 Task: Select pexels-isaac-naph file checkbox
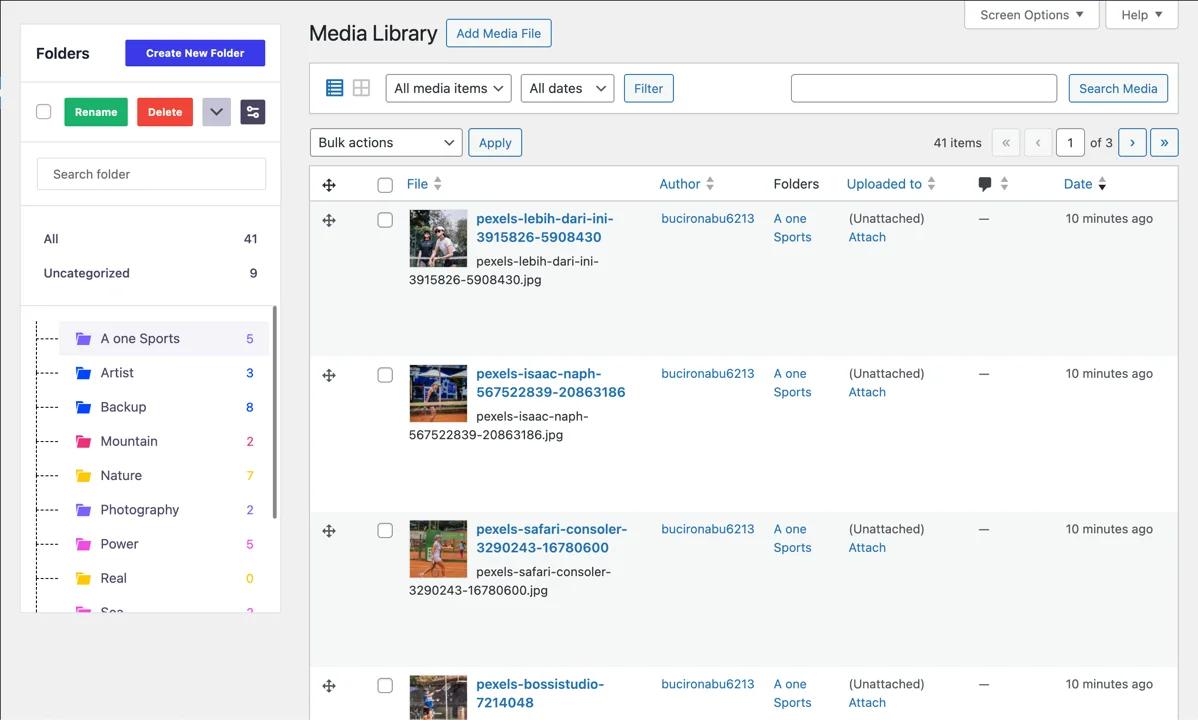pyautogui.click(x=385, y=375)
